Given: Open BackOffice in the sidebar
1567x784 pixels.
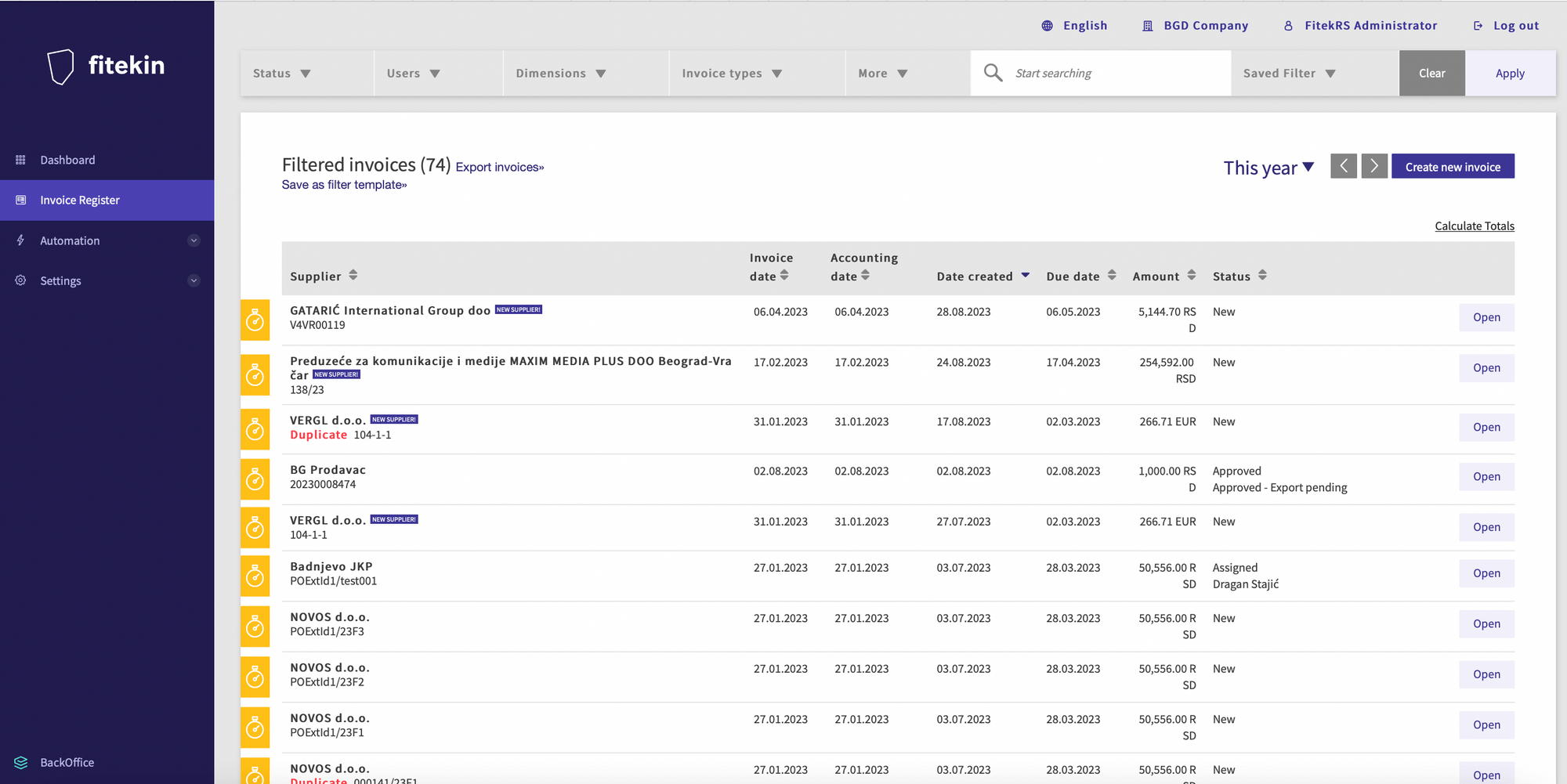Looking at the screenshot, I should pos(67,762).
